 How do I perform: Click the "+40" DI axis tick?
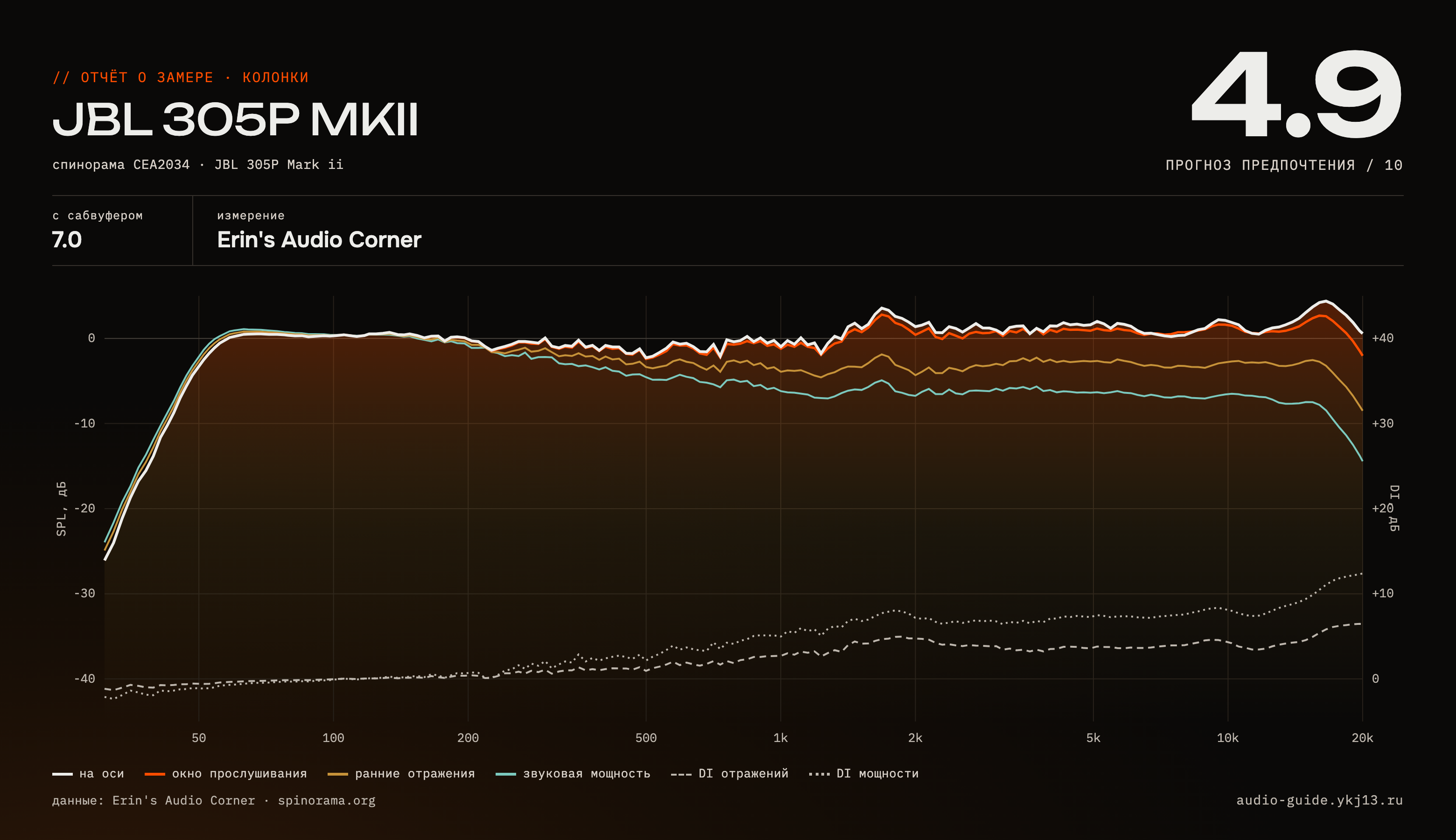1383,338
